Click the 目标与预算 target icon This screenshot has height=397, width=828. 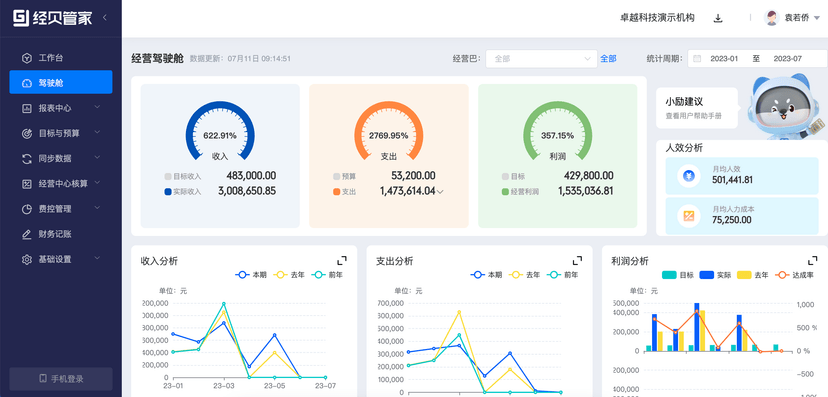(26, 134)
